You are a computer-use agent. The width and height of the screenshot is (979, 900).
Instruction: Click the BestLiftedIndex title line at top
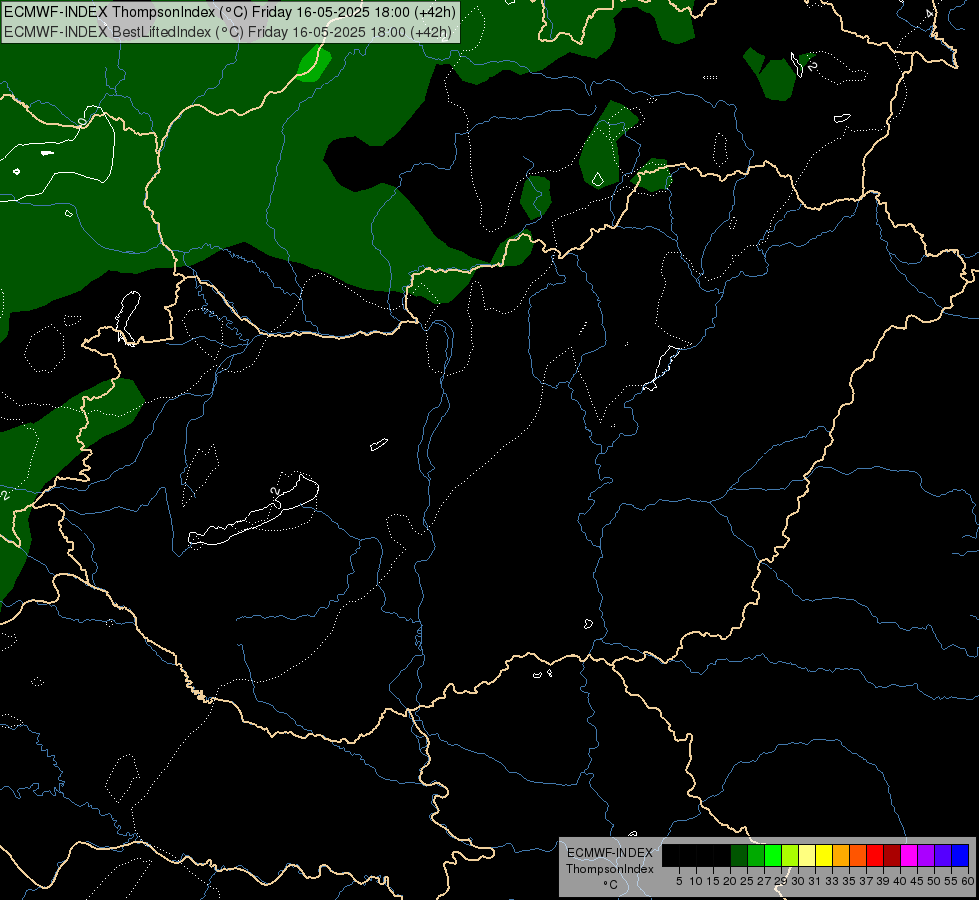[228, 32]
